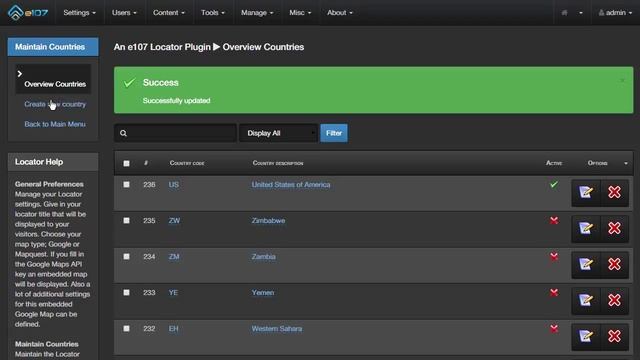Click the Maintain Countries panel heading
640x360 pixels.
click(53, 47)
